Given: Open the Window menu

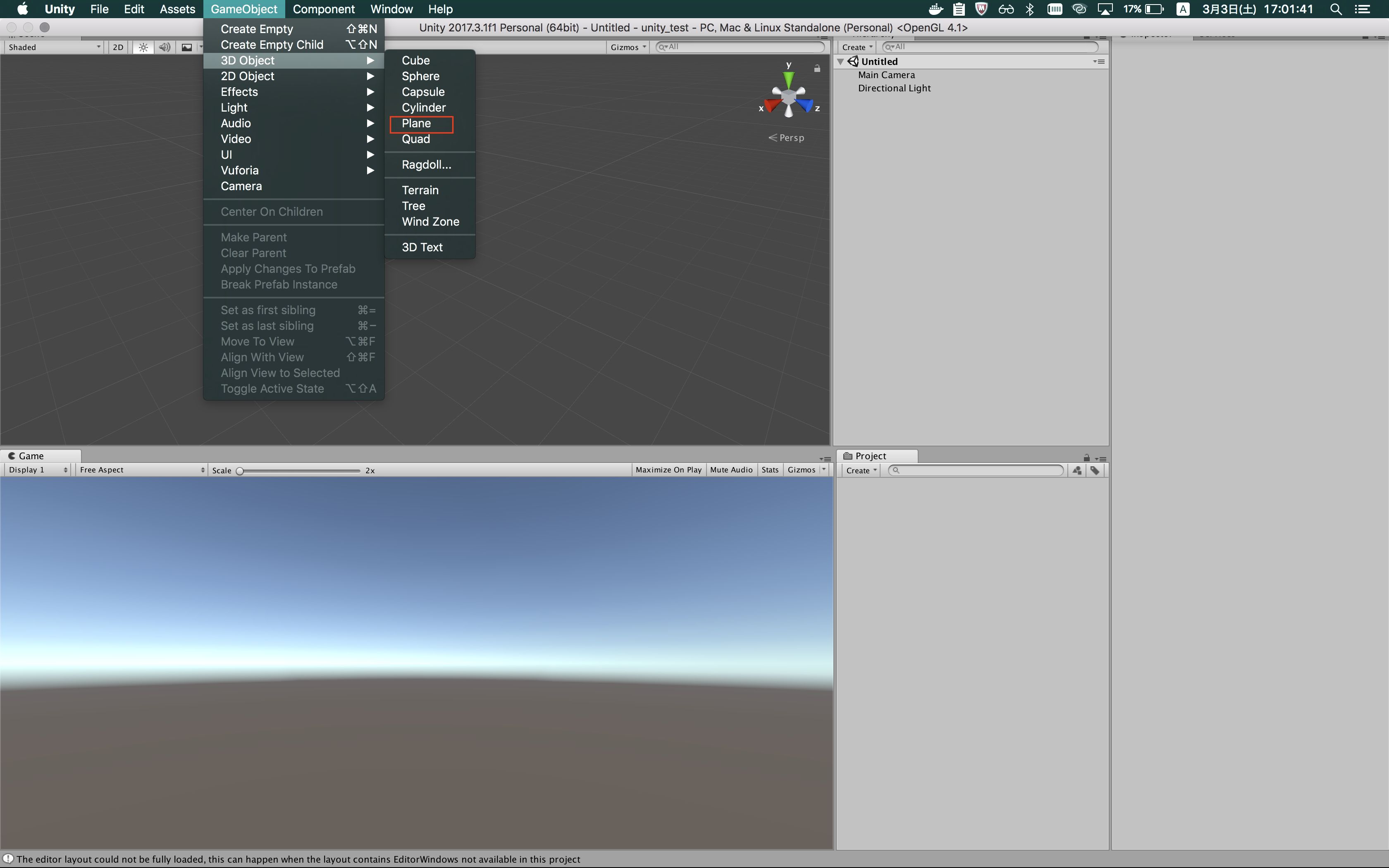Looking at the screenshot, I should click(391, 9).
